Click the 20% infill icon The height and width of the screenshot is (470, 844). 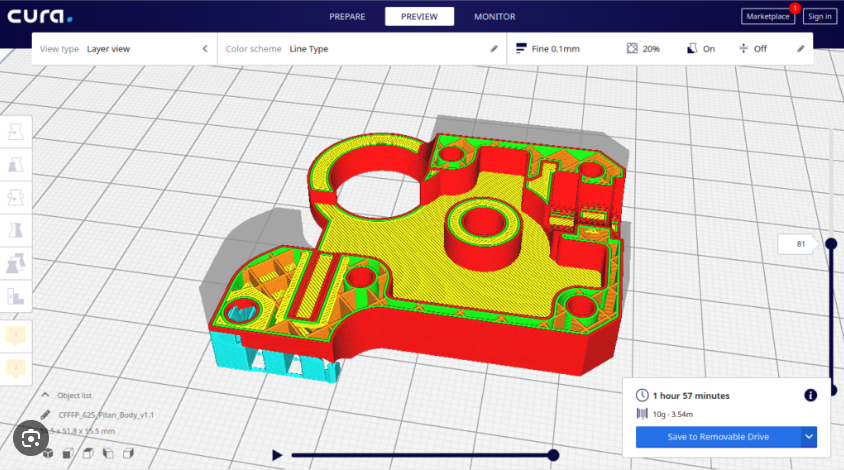click(x=632, y=48)
